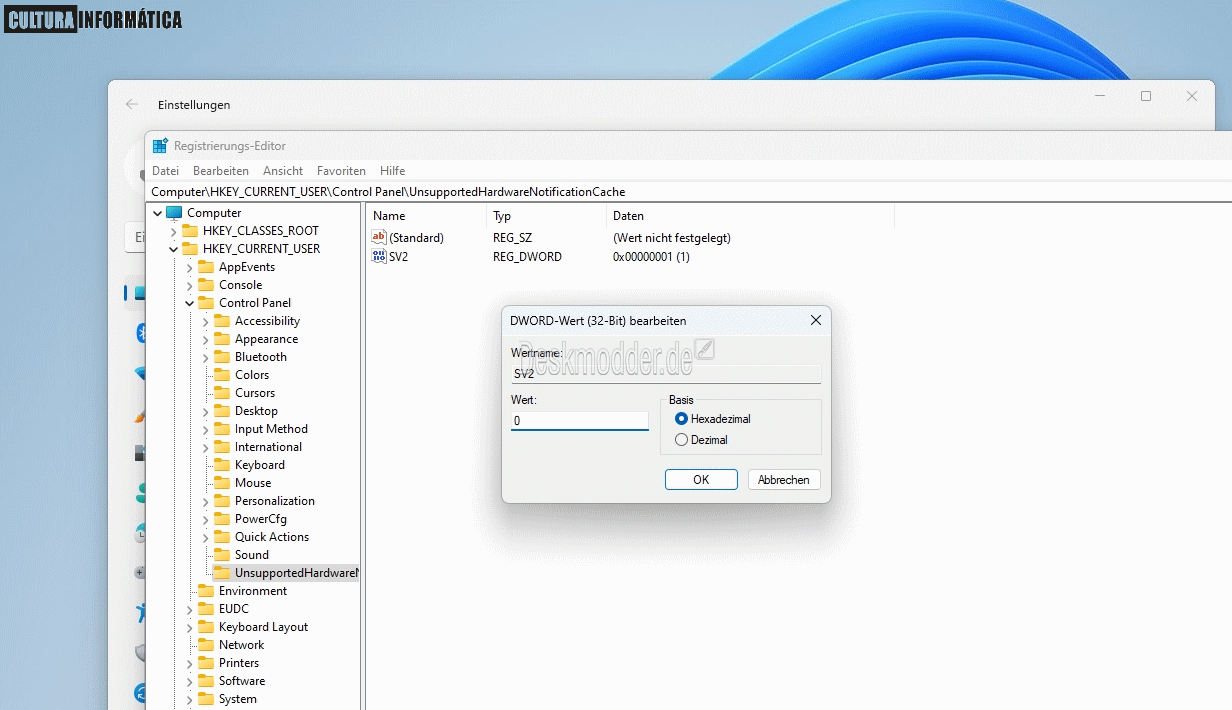Click the Cursors folder icon

[222, 393]
